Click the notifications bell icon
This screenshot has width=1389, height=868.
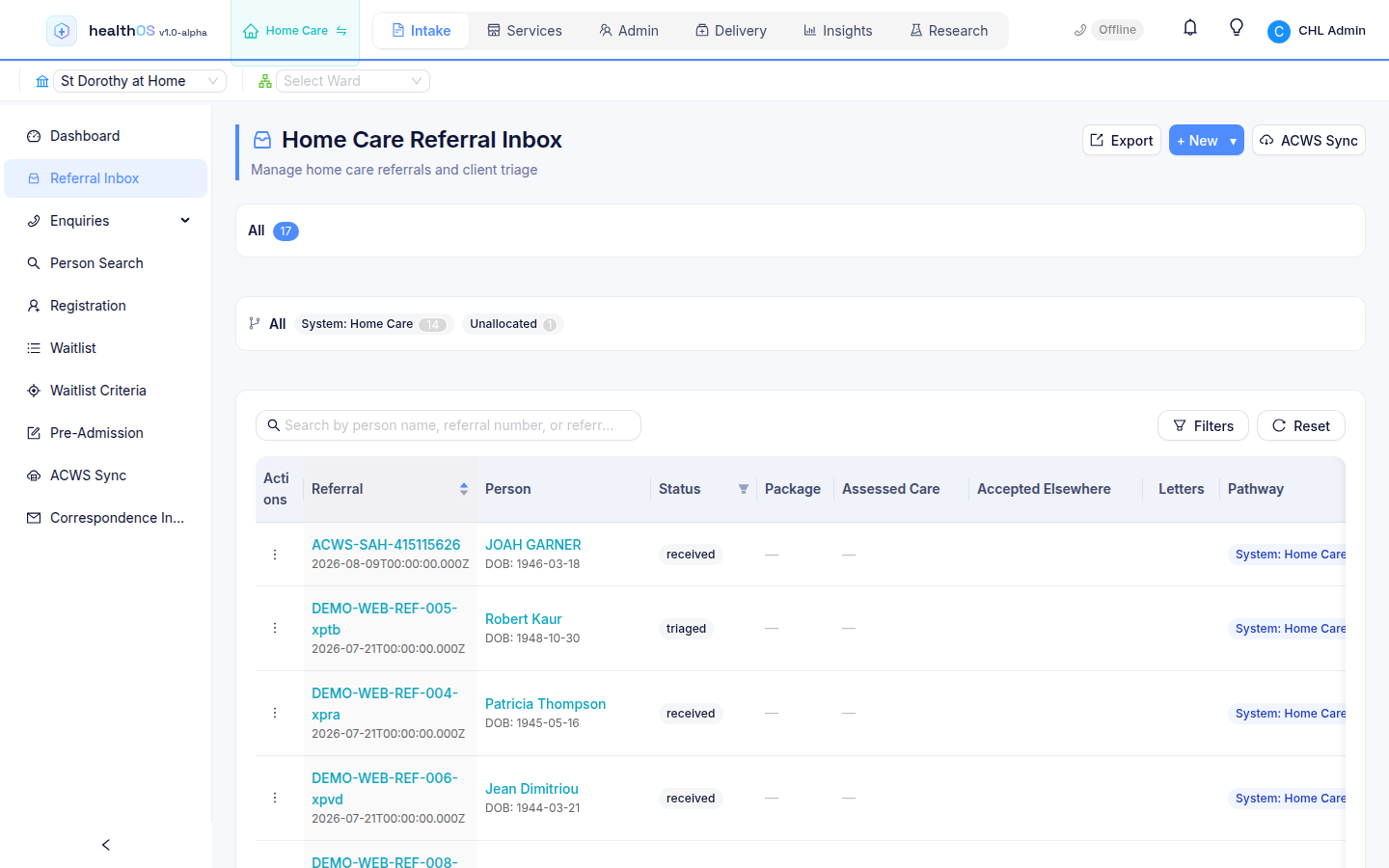(1190, 28)
